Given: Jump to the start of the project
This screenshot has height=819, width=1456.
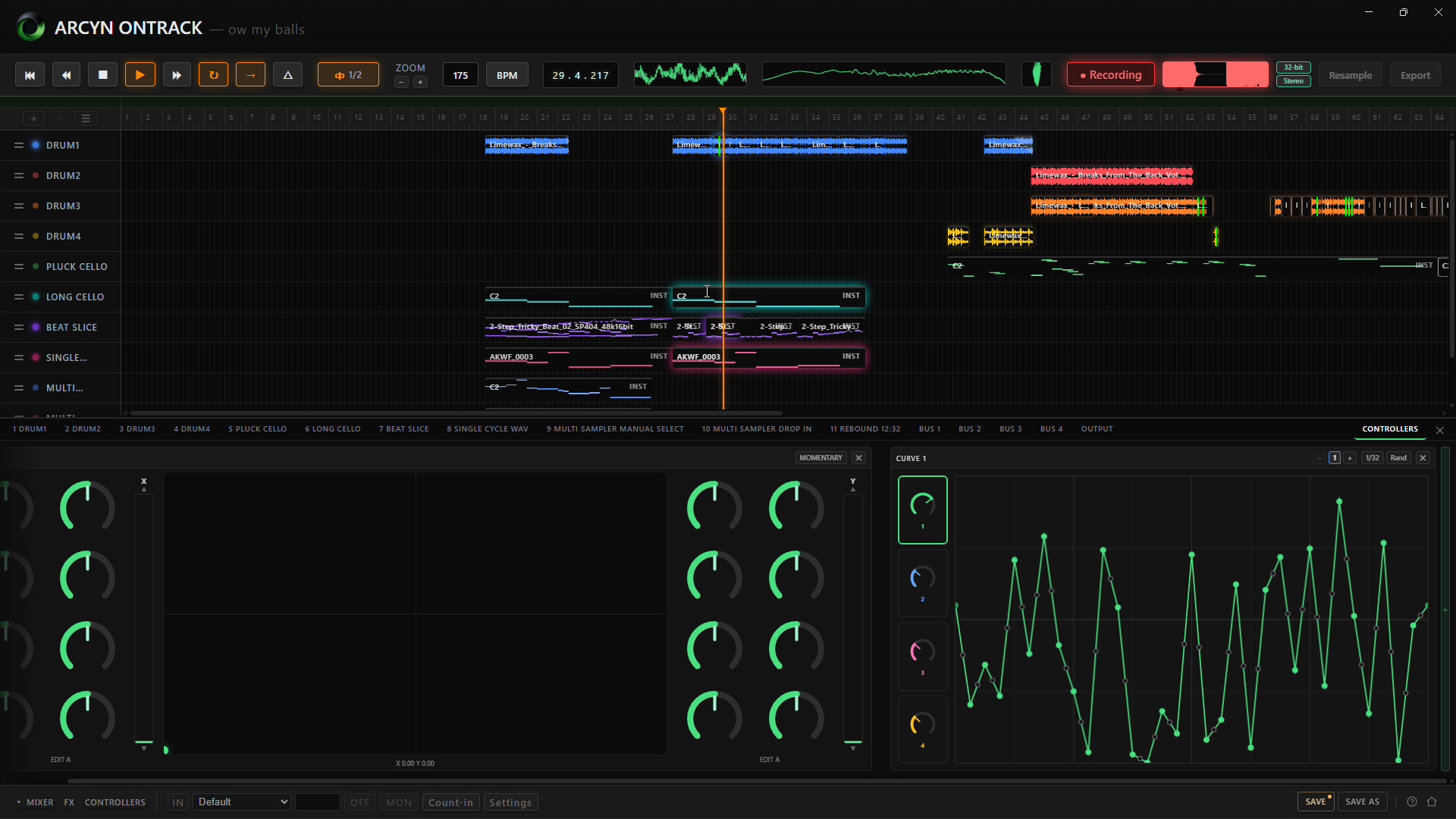Looking at the screenshot, I should (30, 75).
